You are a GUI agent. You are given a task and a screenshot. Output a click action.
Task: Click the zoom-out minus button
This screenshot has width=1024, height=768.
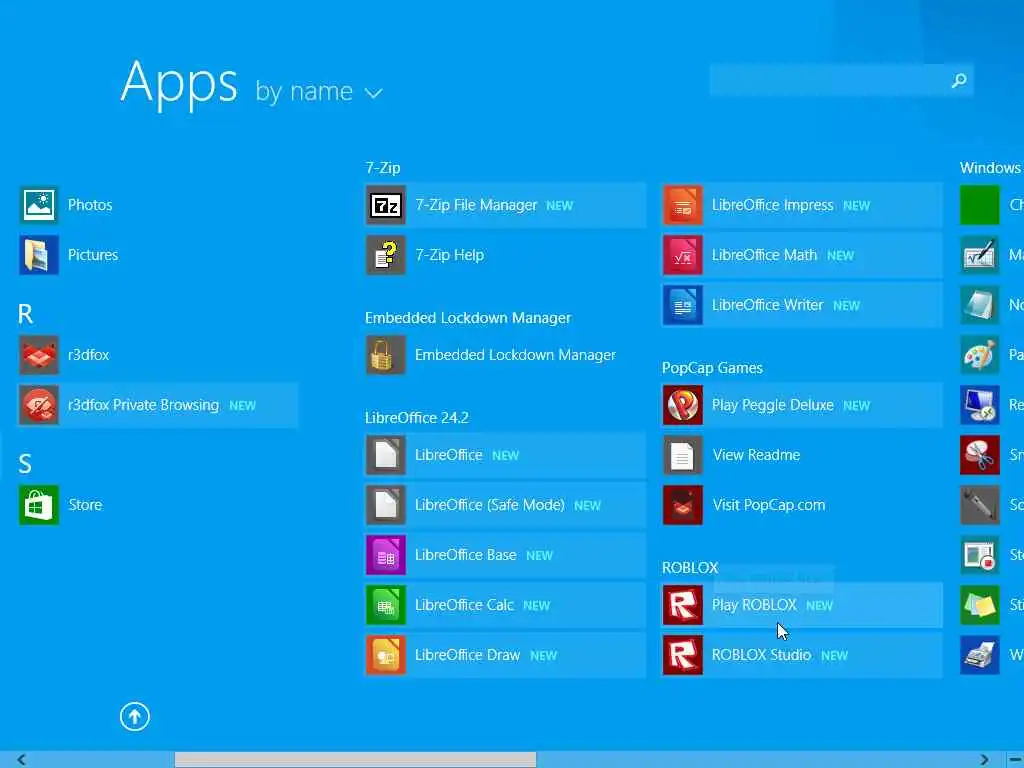[1014, 760]
